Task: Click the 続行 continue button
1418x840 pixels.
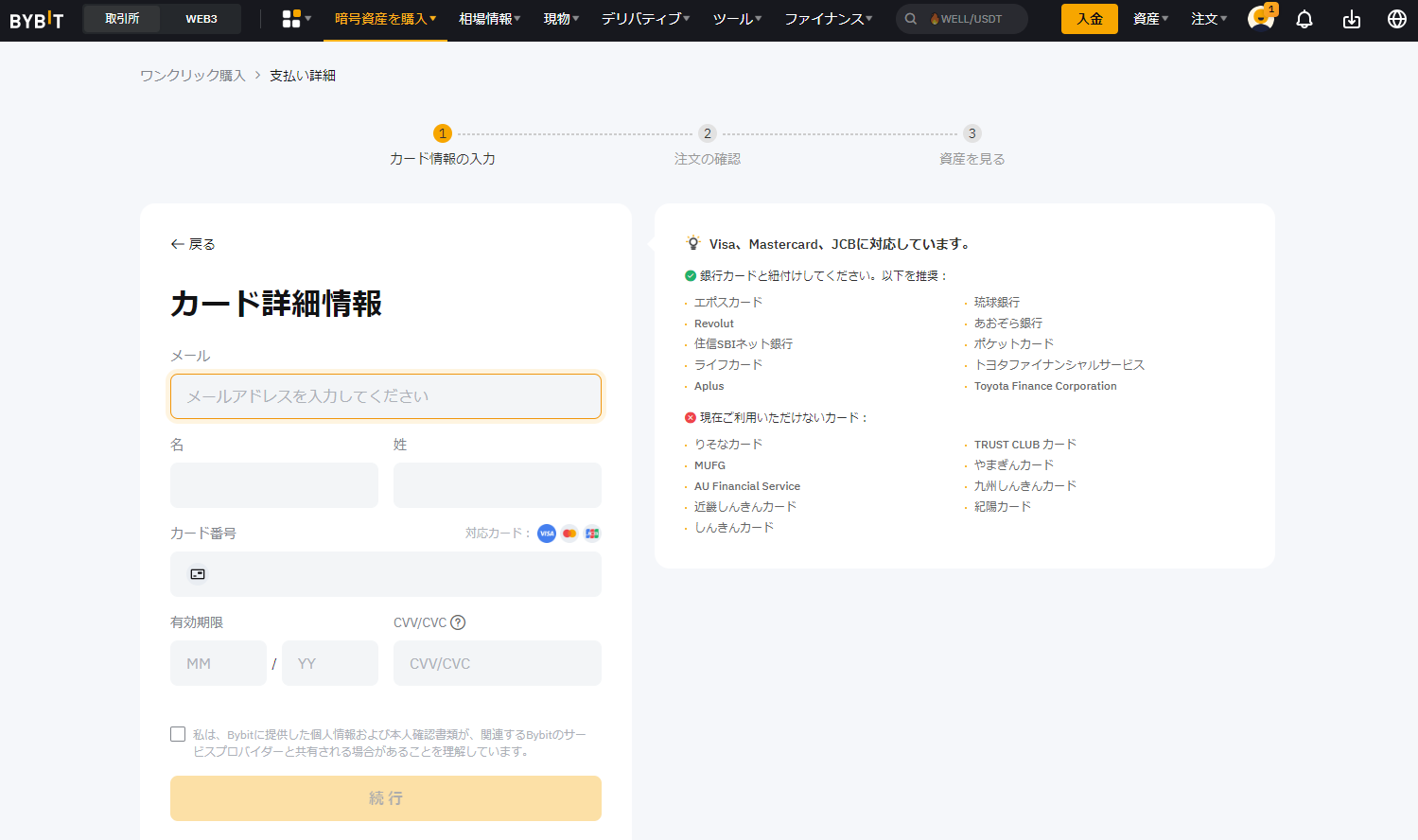Action: tap(386, 798)
